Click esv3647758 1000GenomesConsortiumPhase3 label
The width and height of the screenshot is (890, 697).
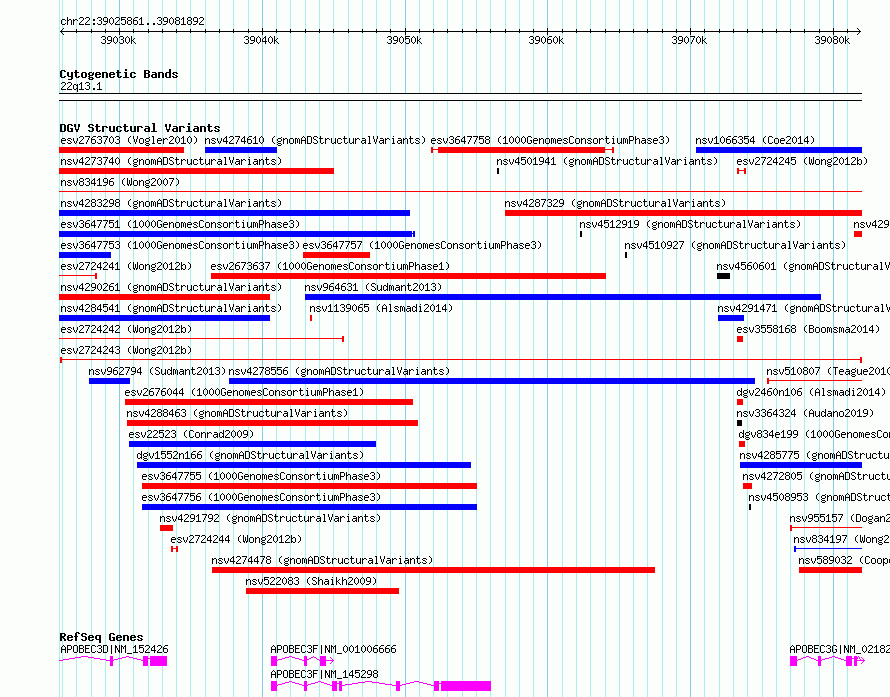(550, 140)
